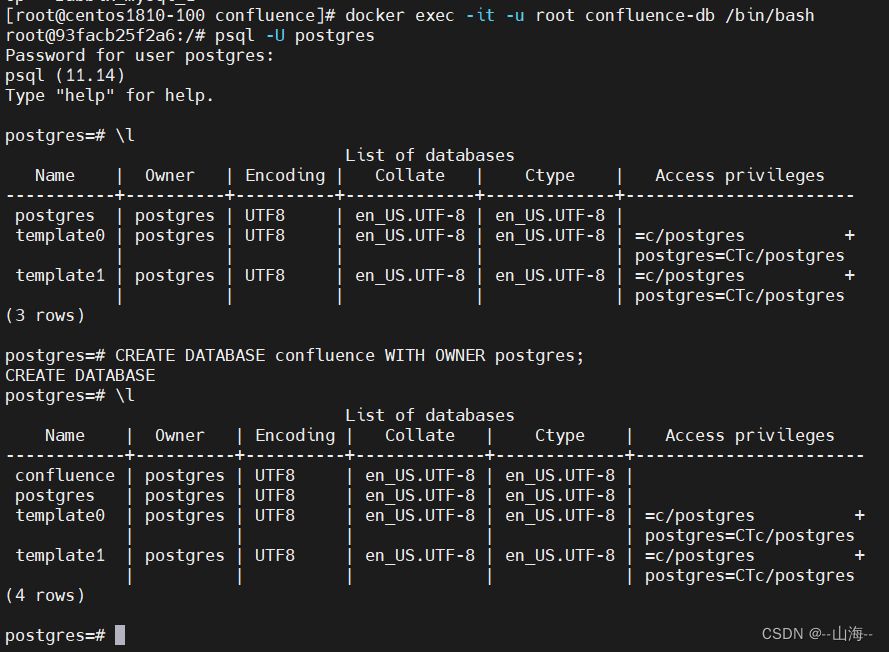Click the CSDN watermark text
Image resolution: width=889 pixels, height=652 pixels.
click(x=817, y=633)
